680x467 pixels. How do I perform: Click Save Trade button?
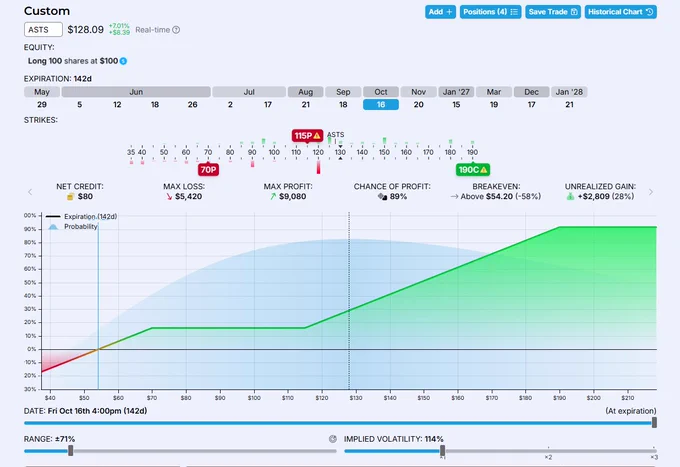[x=553, y=12]
